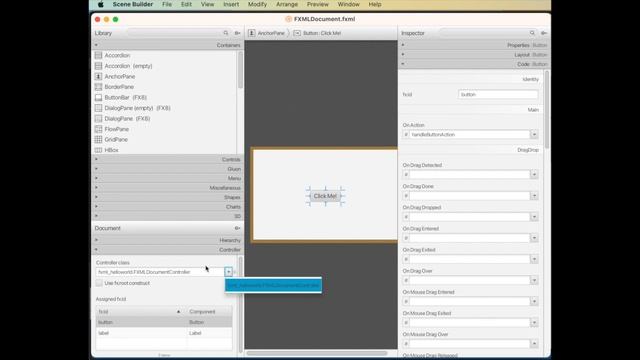Viewport: 640px width, 360px height.
Task: Open the On Drag Entered dropdown
Action: pos(534,238)
